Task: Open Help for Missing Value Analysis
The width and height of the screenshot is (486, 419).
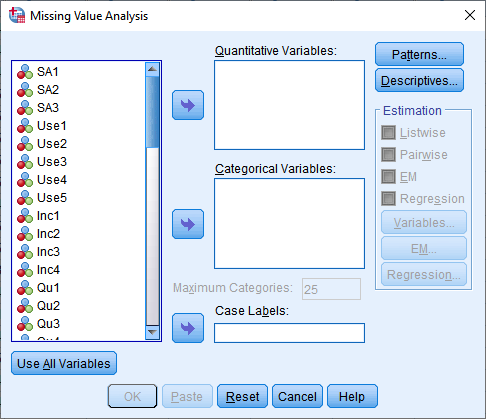Action: (352, 396)
